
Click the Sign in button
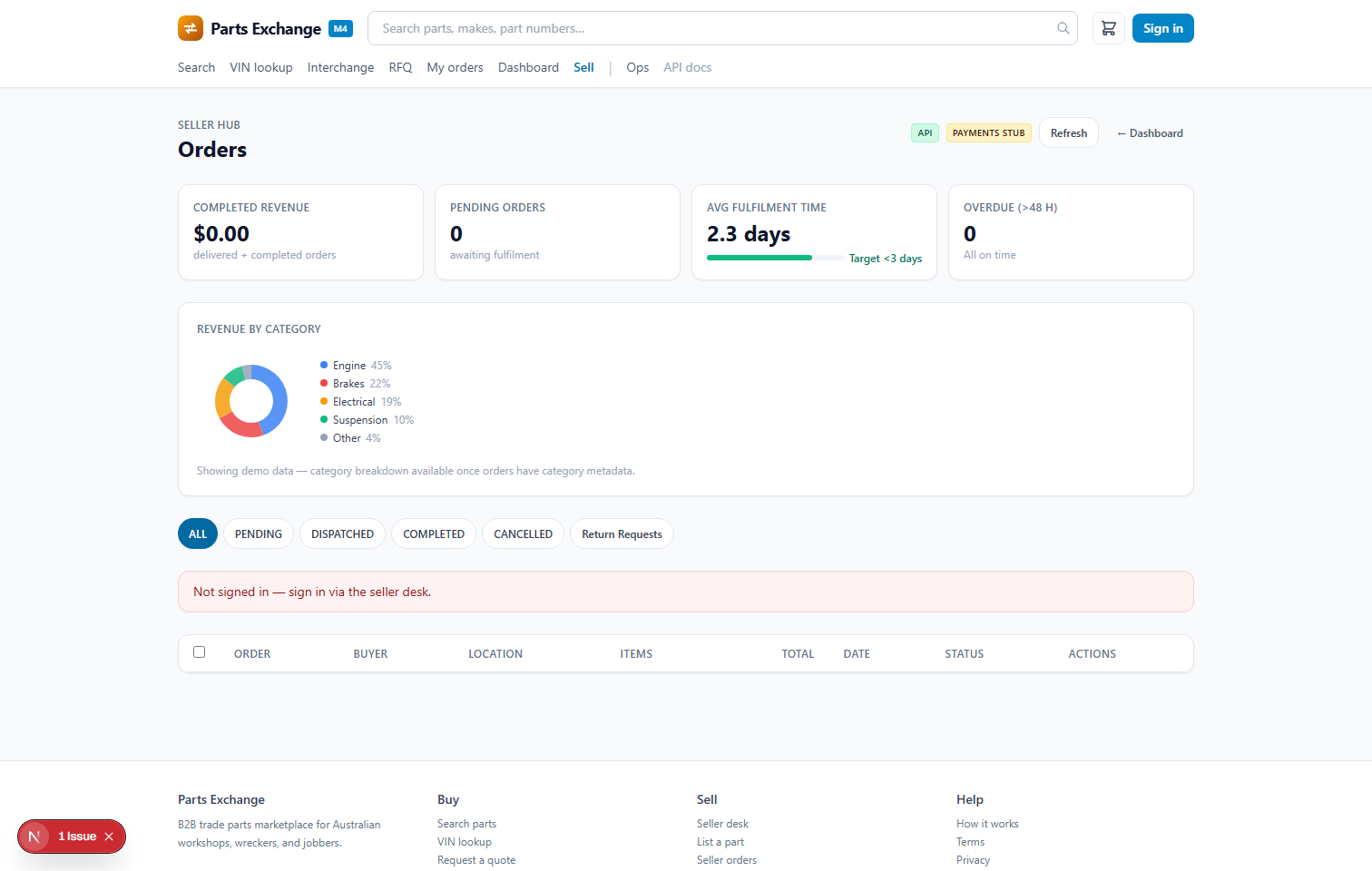pos(1163,28)
